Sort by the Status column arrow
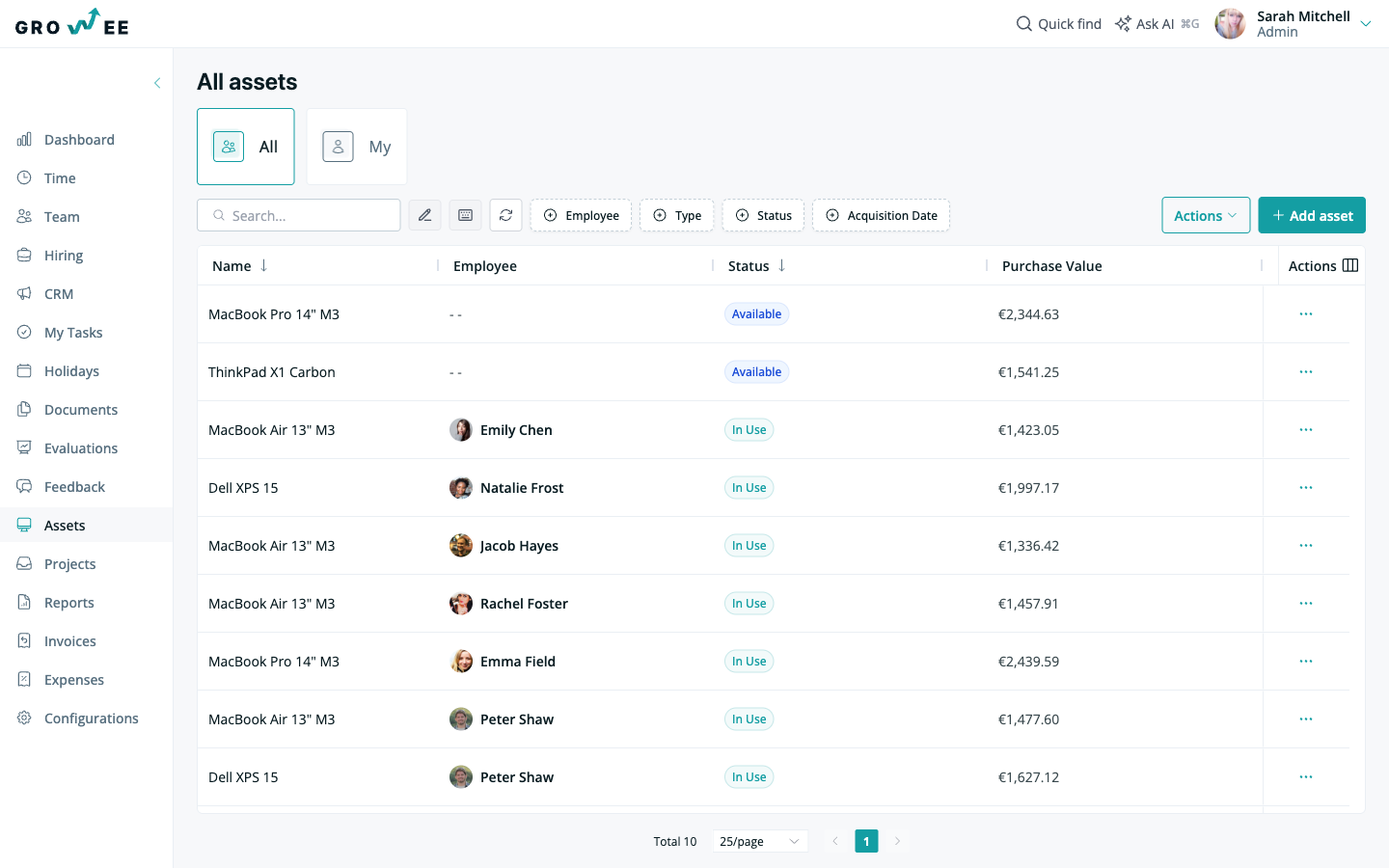This screenshot has width=1389, height=868. (781, 265)
